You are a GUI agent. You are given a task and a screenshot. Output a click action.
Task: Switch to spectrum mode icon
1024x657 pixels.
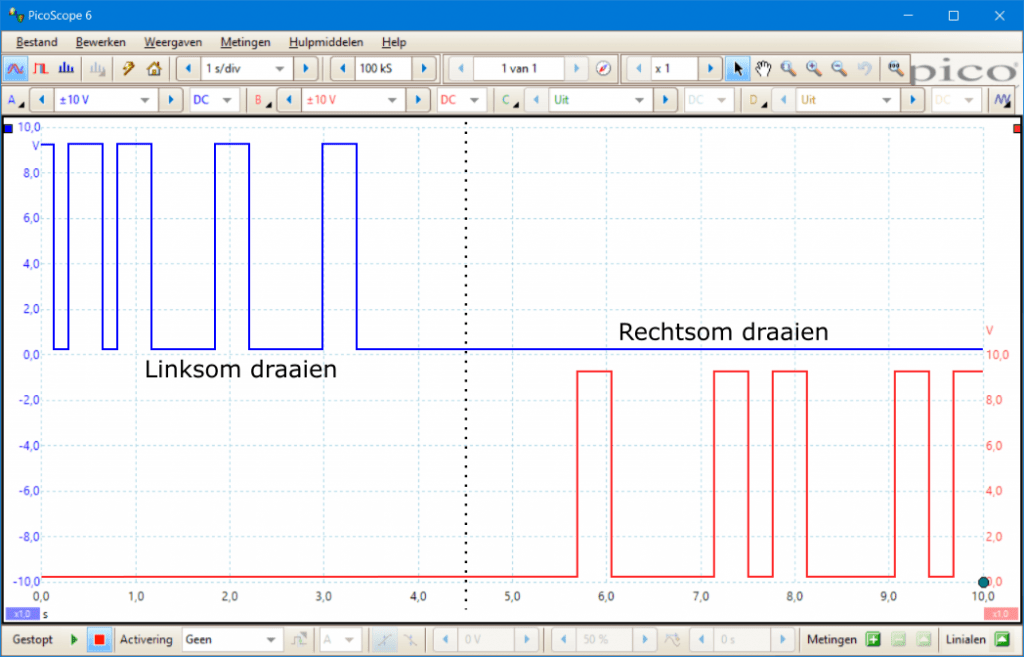click(x=66, y=69)
